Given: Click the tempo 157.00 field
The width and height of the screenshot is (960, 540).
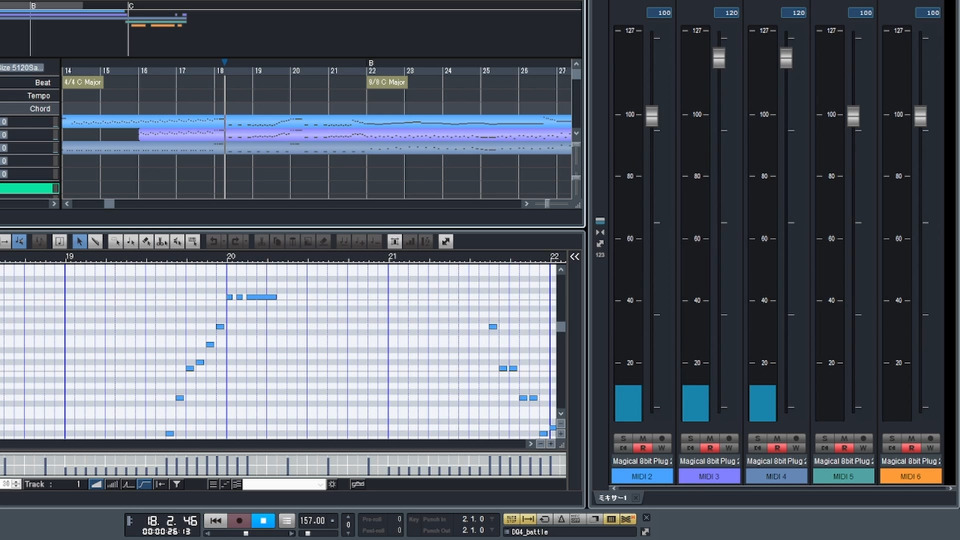Looking at the screenshot, I should (x=315, y=520).
